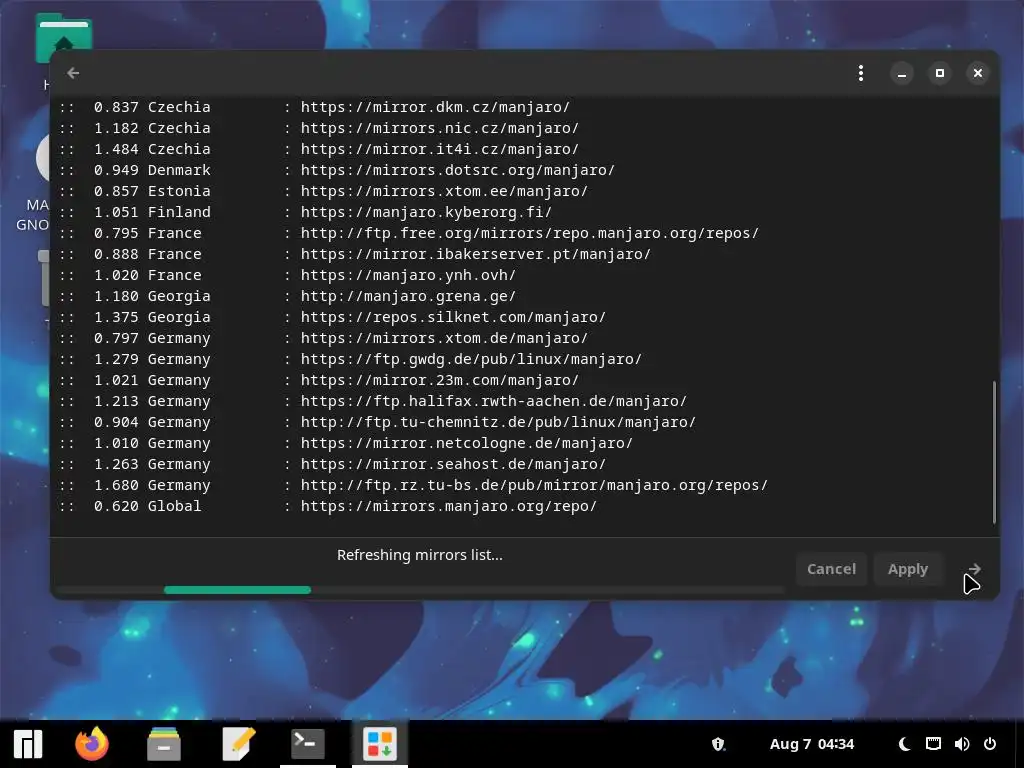Open the Home folder on the desktop
Screen dimensions: 1024x768
point(63,39)
